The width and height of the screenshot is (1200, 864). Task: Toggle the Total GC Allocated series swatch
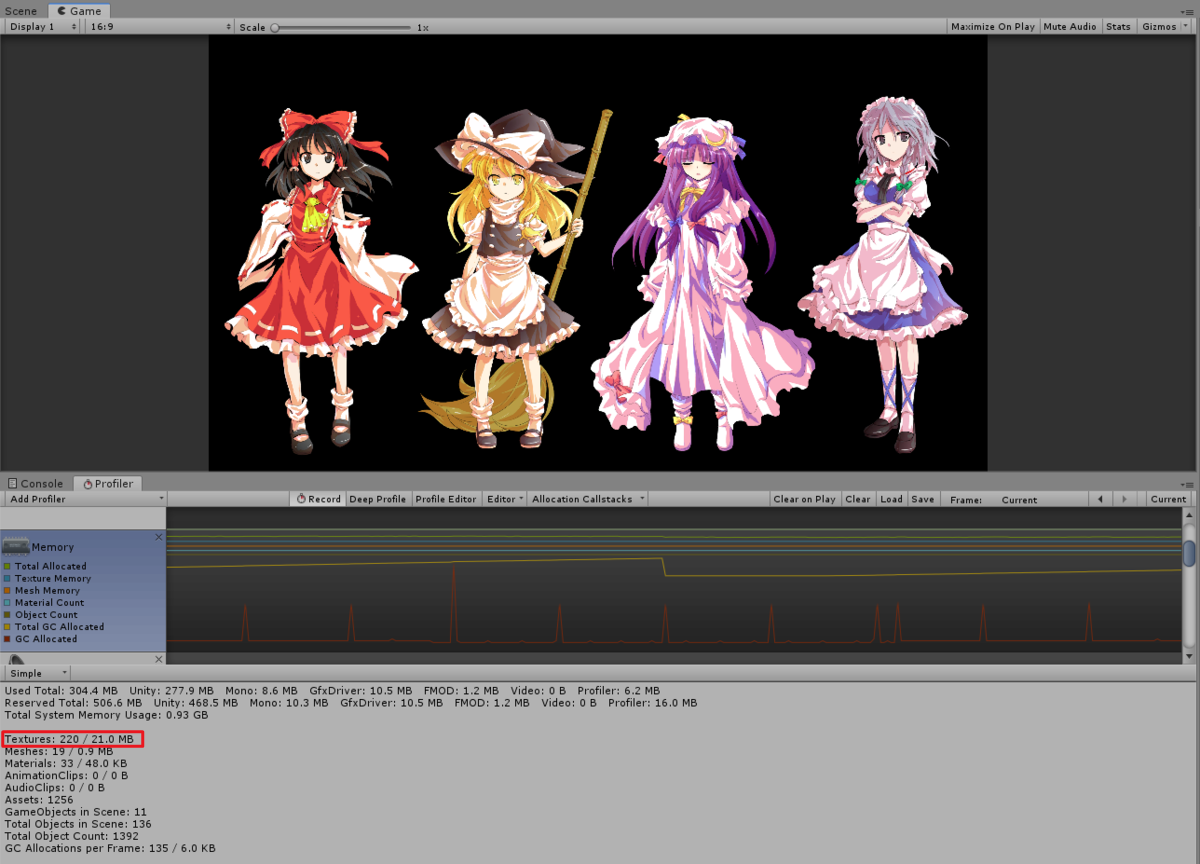pos(7,626)
